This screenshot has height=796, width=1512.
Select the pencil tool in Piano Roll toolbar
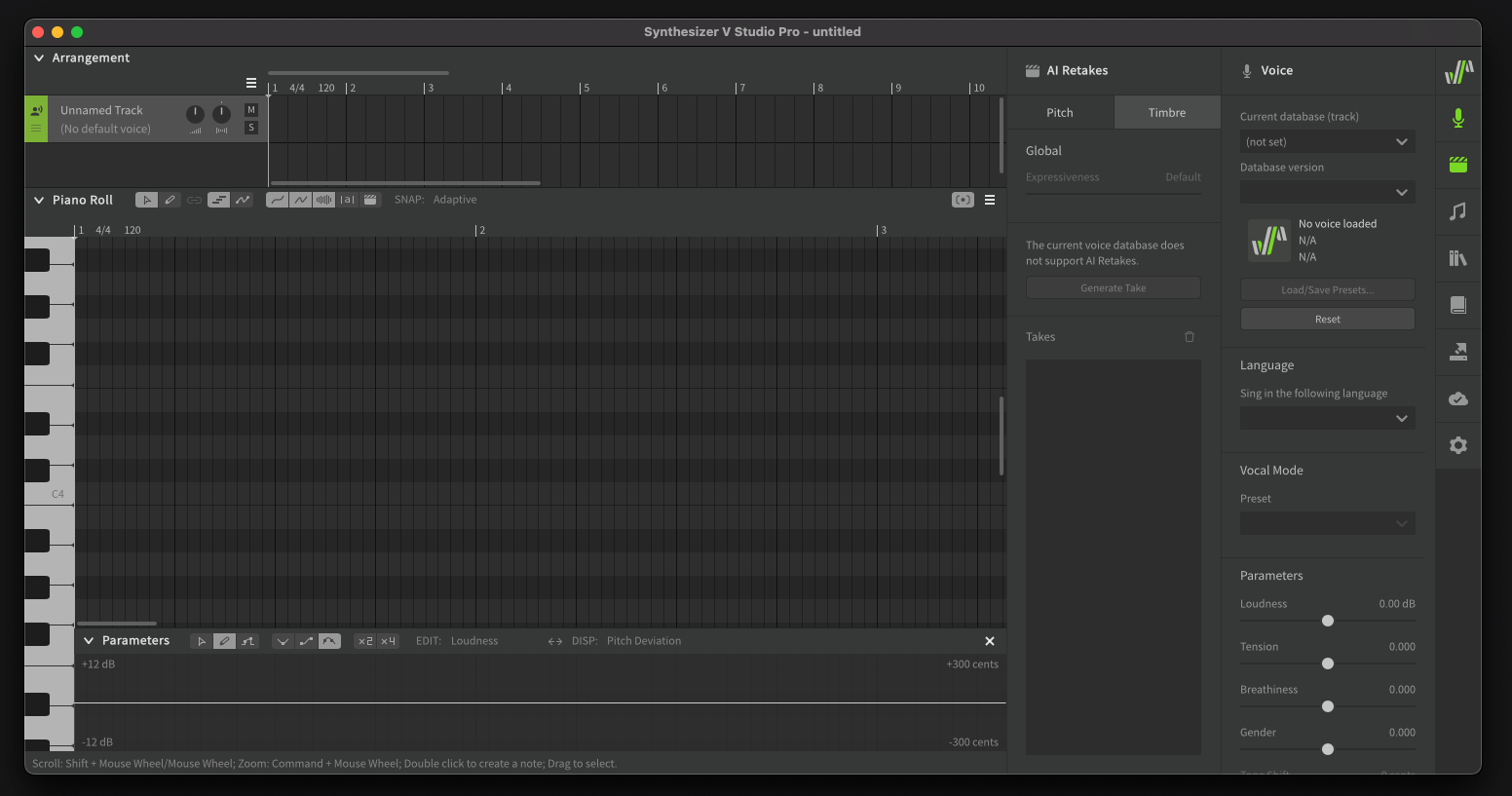click(x=170, y=200)
